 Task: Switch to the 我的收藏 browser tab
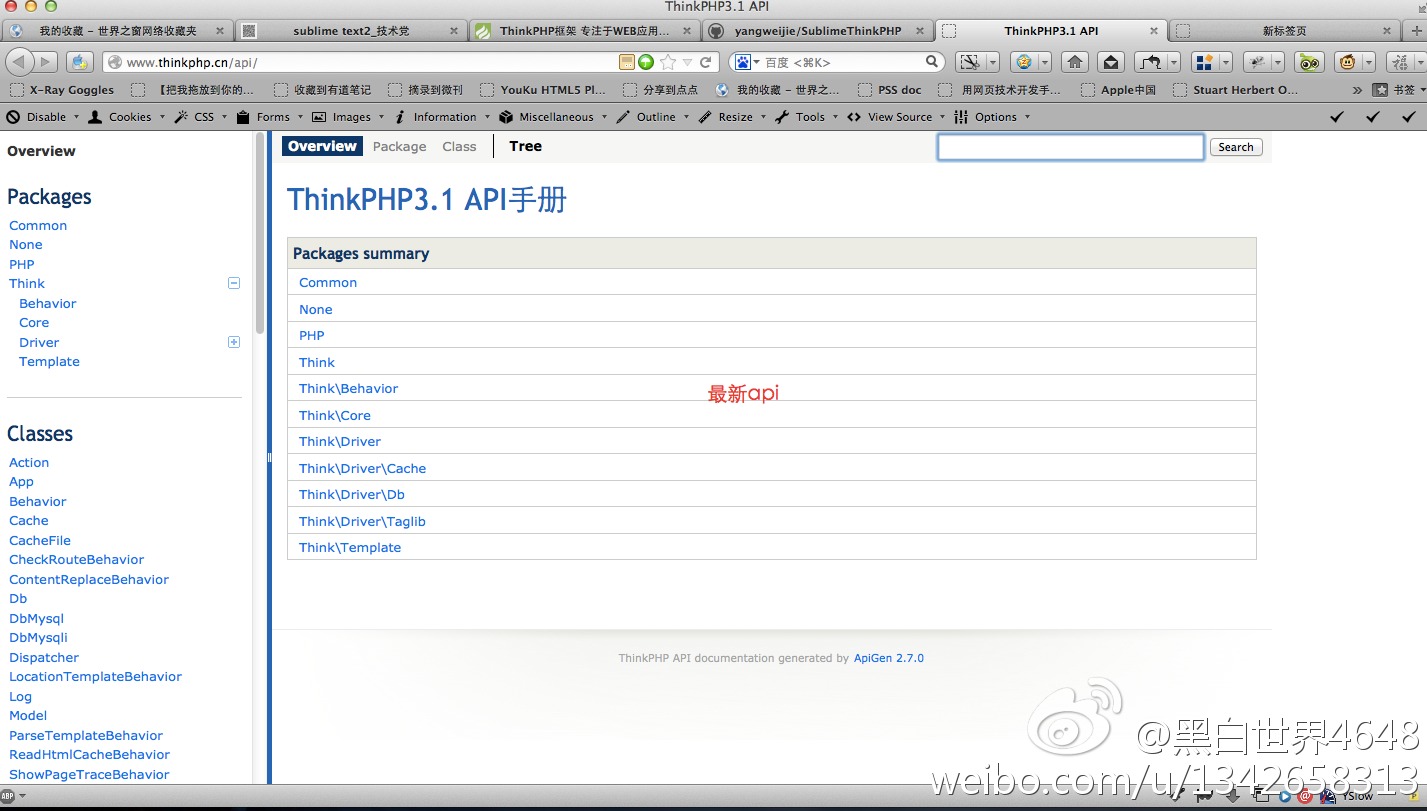117,31
